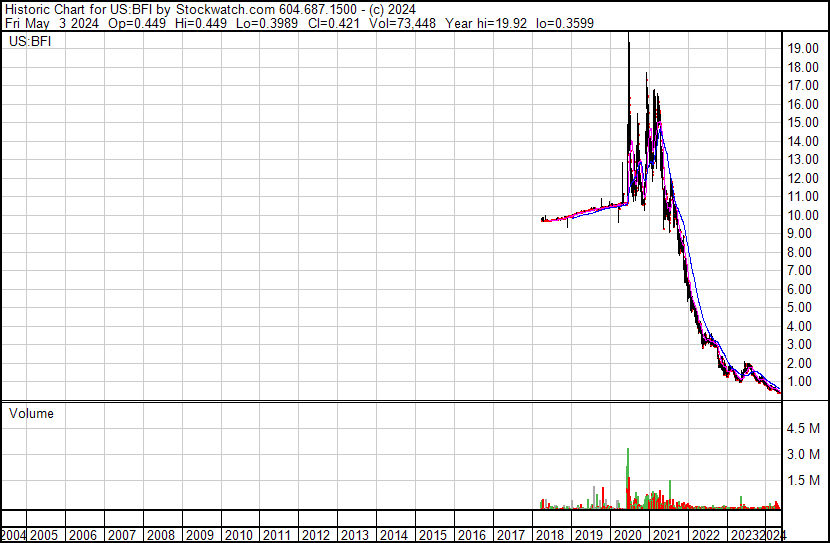Click the Volume panel label

[x=31, y=413]
